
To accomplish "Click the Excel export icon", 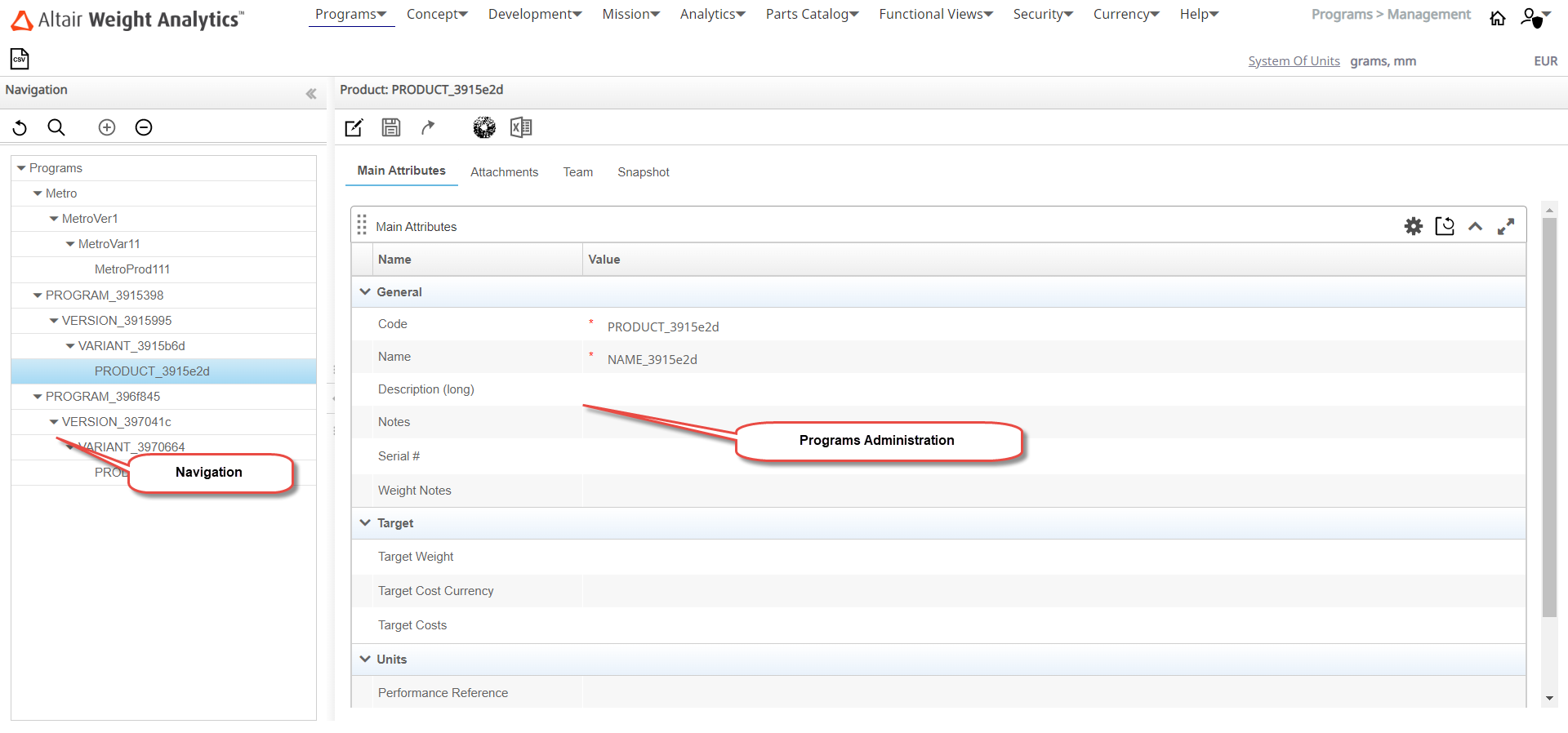I will point(521,127).
